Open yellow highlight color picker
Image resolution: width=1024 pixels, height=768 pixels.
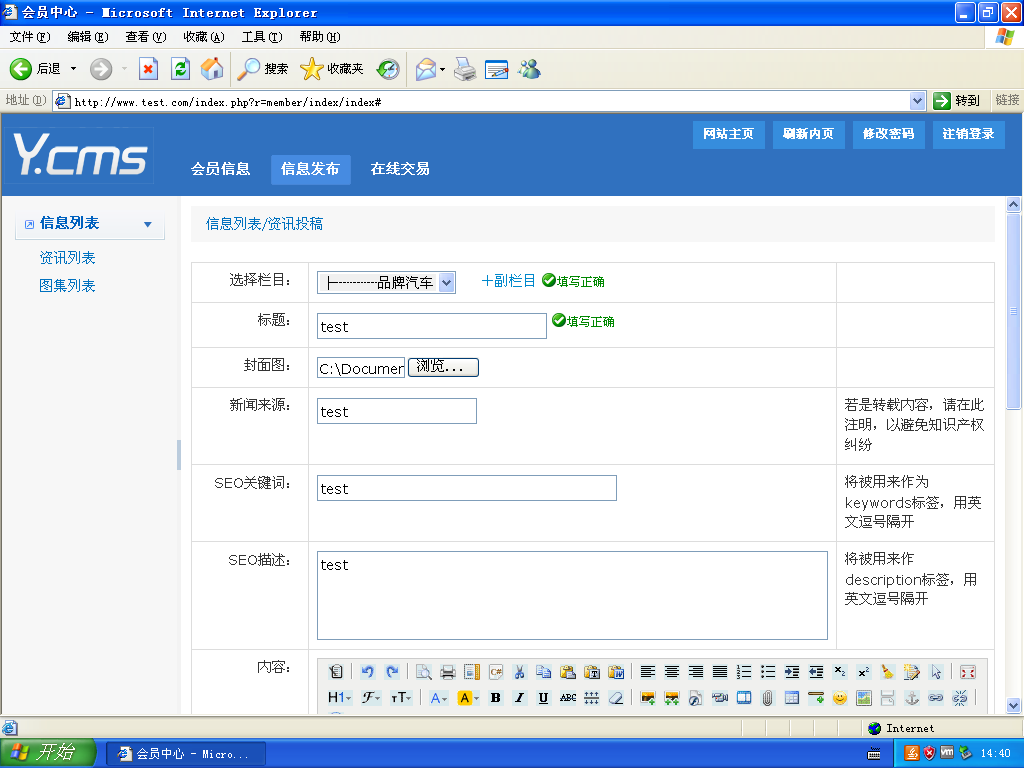coord(468,697)
